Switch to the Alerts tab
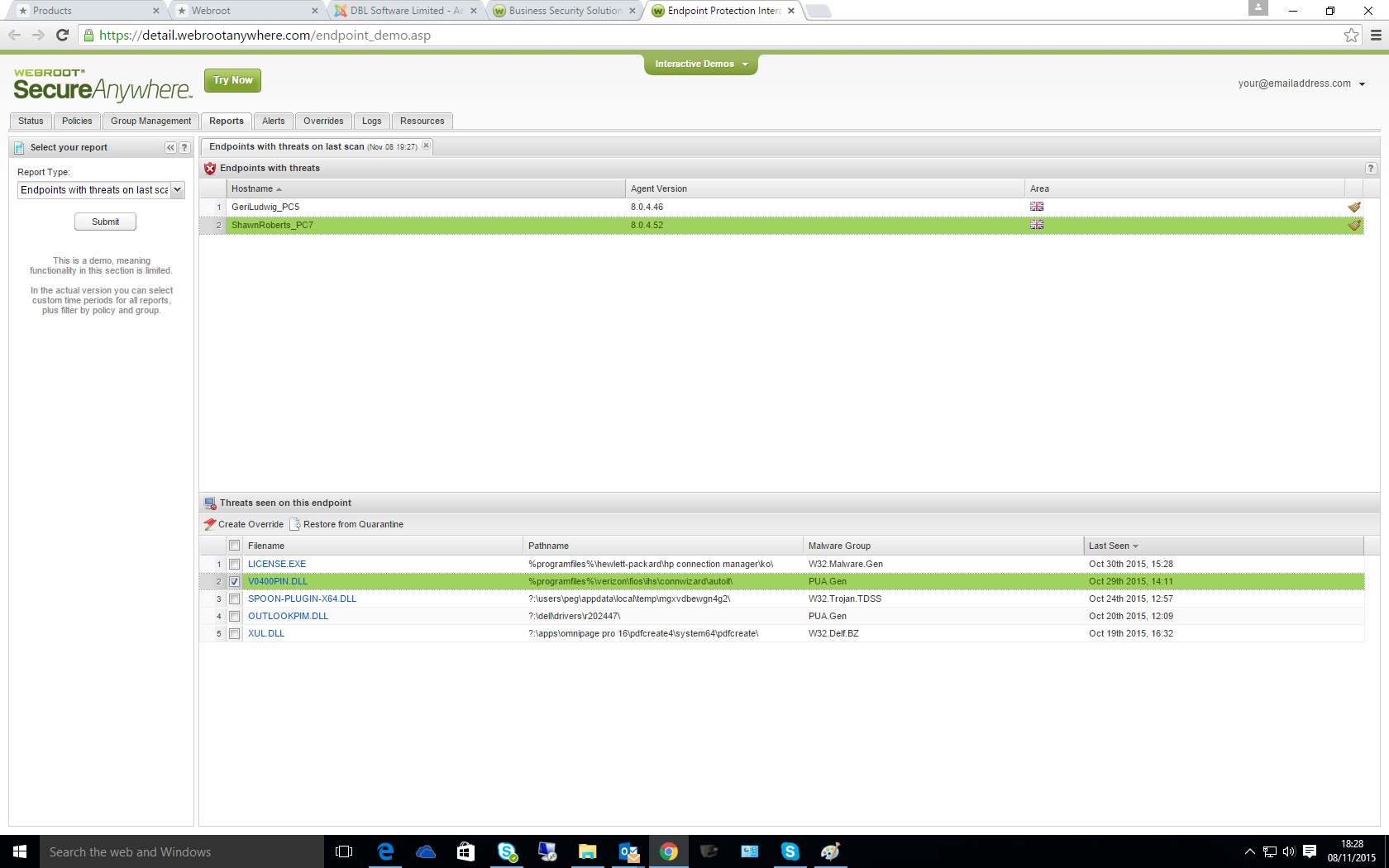The height and width of the screenshot is (868, 1389). click(274, 121)
